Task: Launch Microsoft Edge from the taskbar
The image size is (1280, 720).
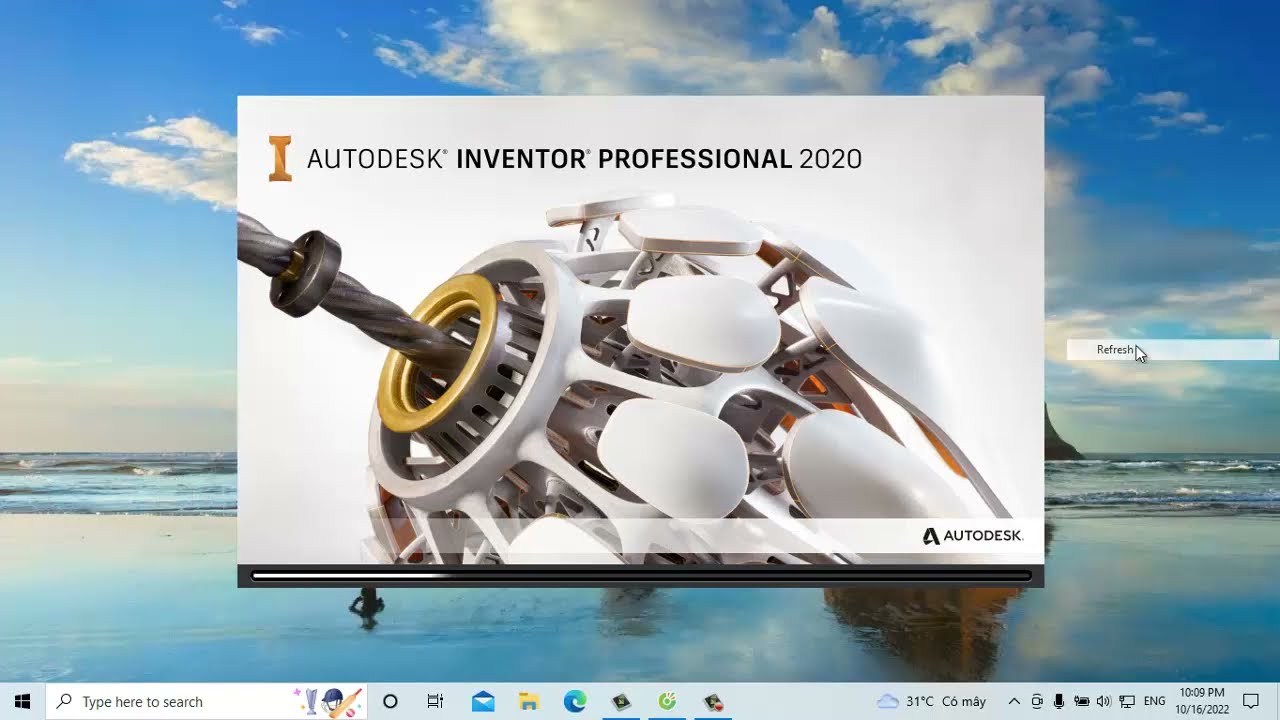Action: [575, 701]
